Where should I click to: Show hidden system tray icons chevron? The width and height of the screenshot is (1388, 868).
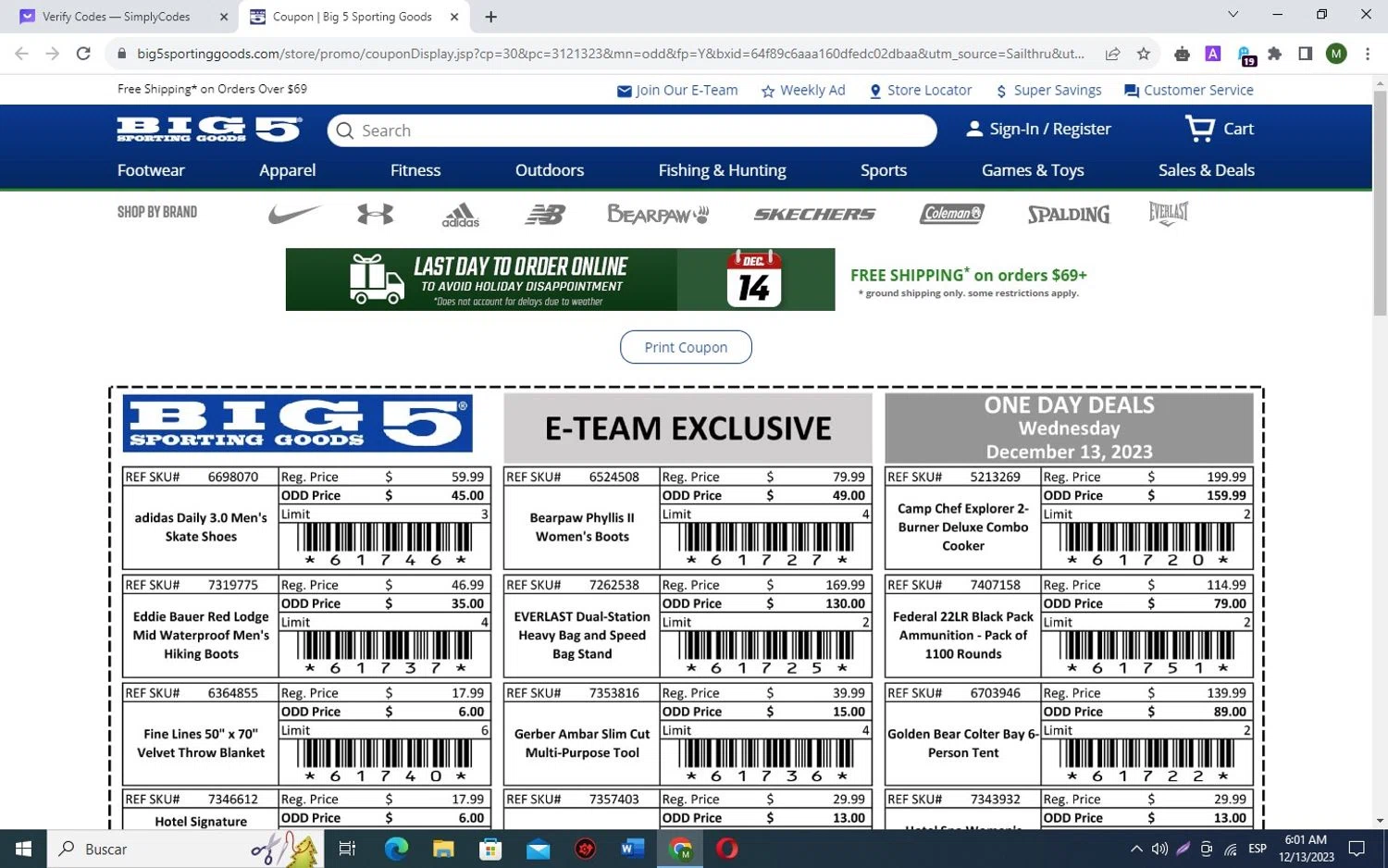click(x=1136, y=849)
